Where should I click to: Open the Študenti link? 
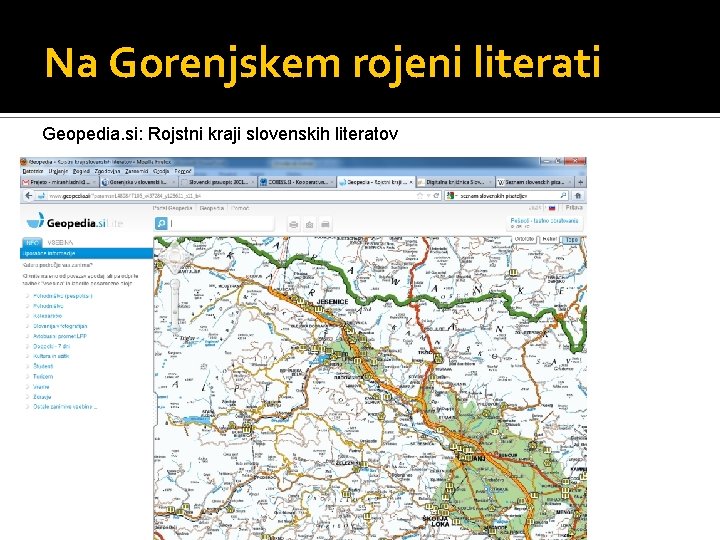point(43,366)
